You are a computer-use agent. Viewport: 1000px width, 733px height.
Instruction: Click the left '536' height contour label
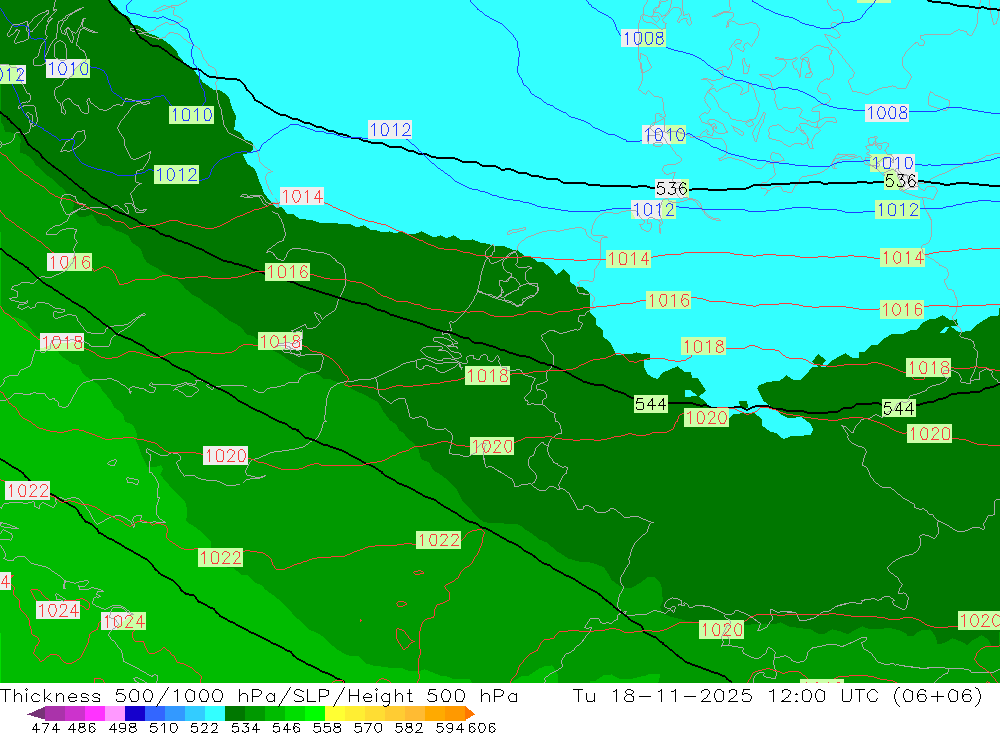(672, 188)
